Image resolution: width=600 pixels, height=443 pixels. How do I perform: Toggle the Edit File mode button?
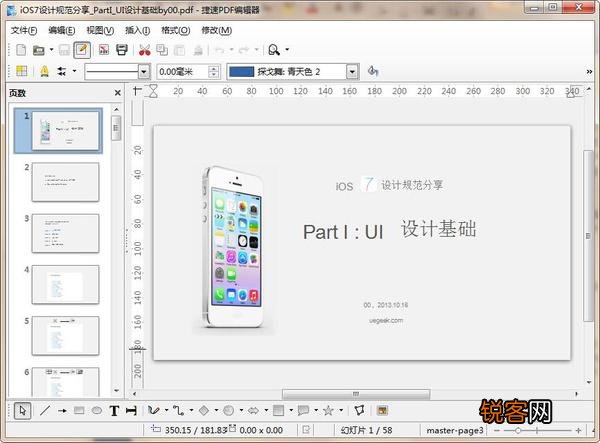point(82,50)
